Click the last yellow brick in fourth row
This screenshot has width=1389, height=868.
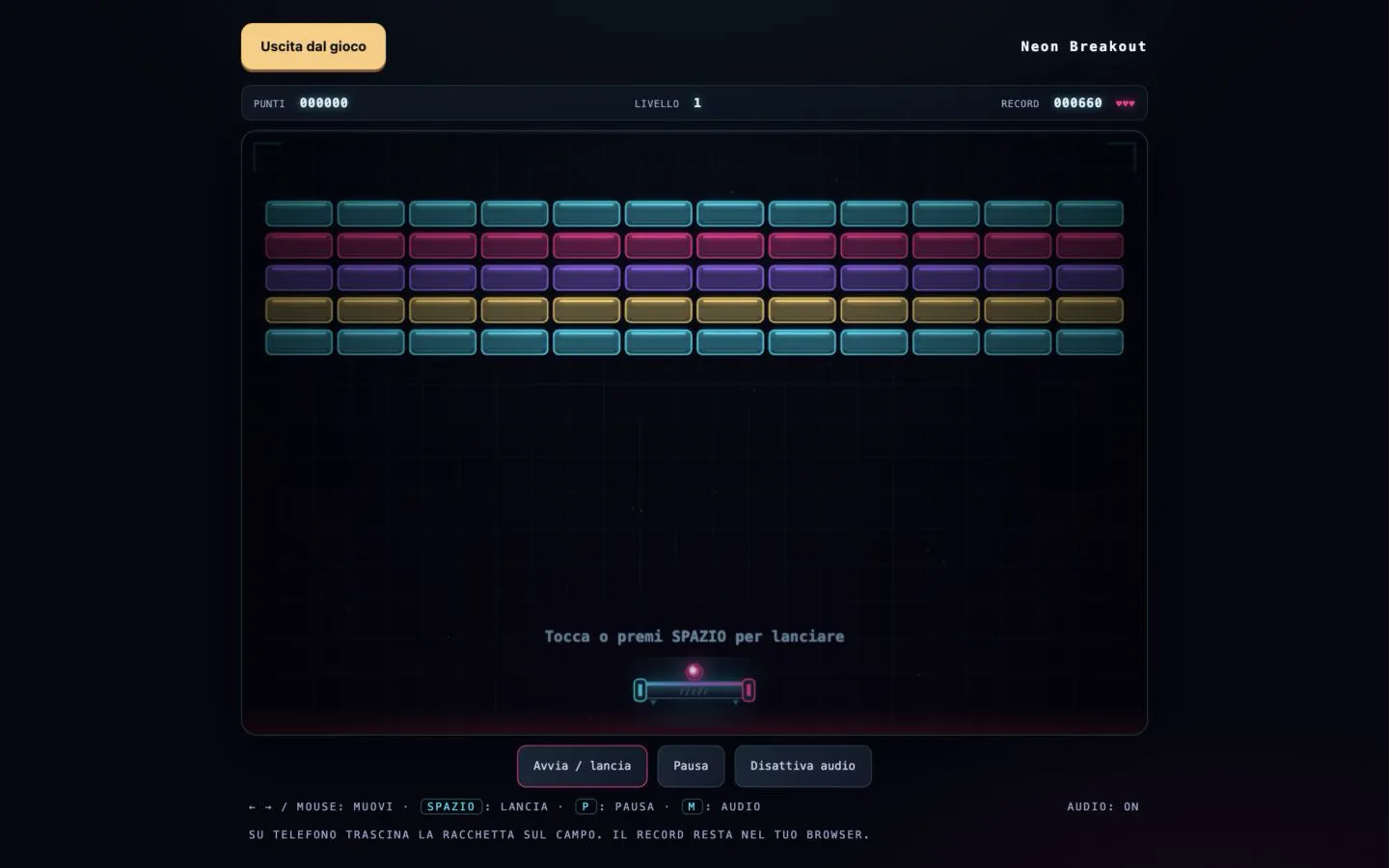point(1090,310)
